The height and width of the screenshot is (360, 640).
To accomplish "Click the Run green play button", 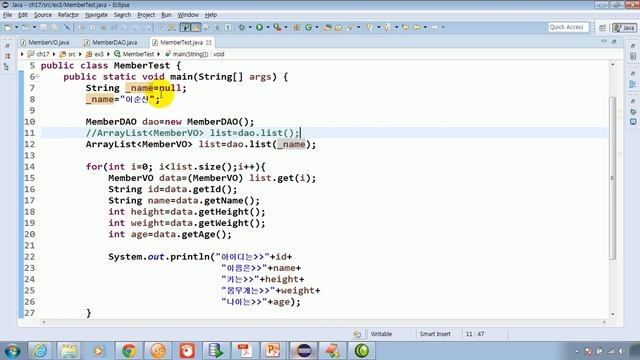I will (259, 27).
